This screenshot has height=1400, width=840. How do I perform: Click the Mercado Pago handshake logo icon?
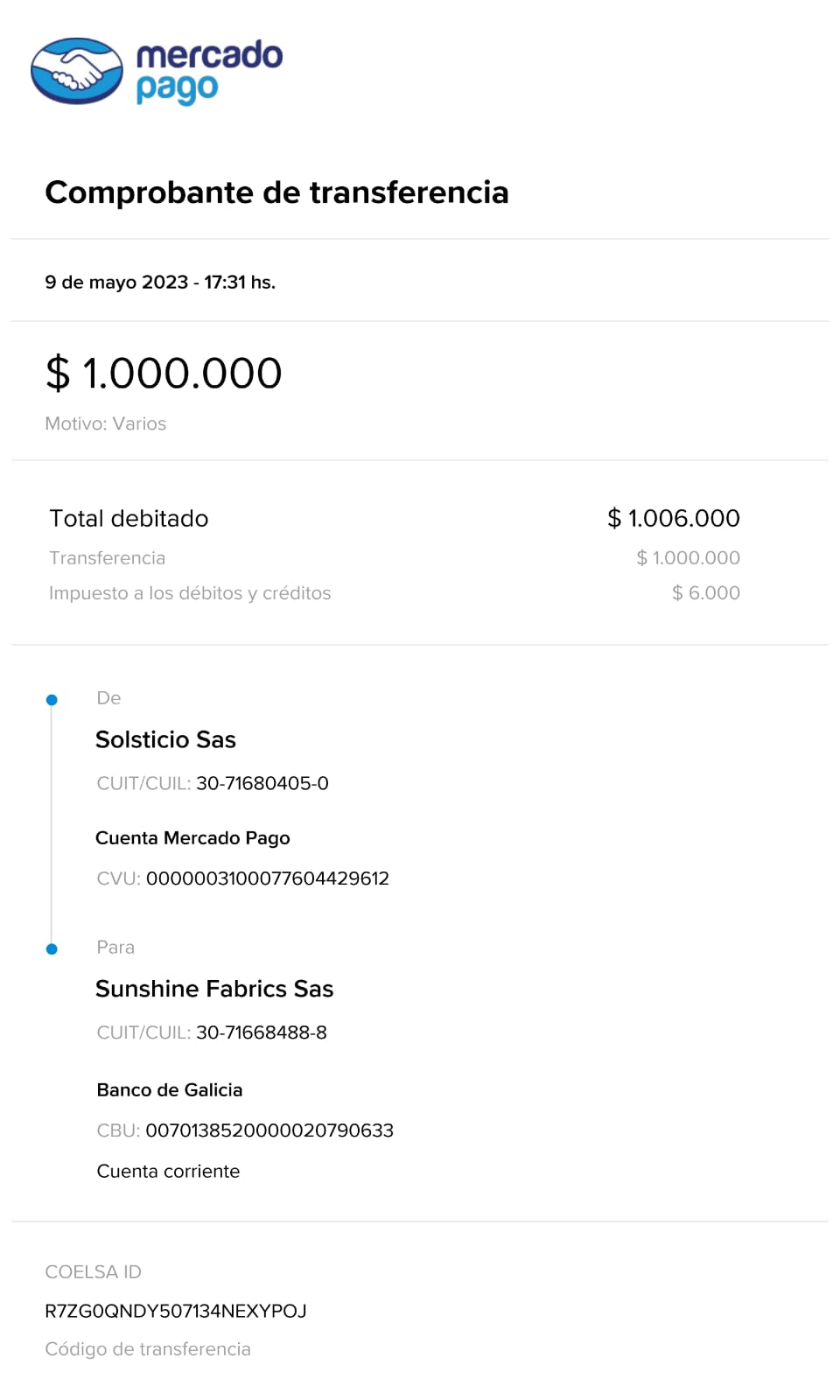pyautogui.click(x=77, y=71)
